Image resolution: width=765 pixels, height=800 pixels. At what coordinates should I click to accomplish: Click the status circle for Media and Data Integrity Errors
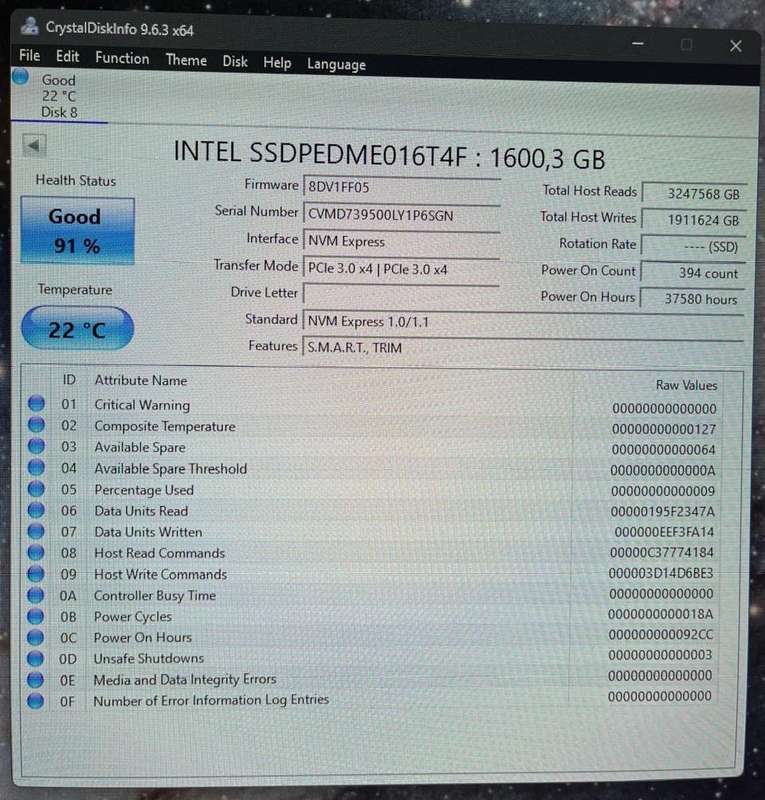pos(35,680)
